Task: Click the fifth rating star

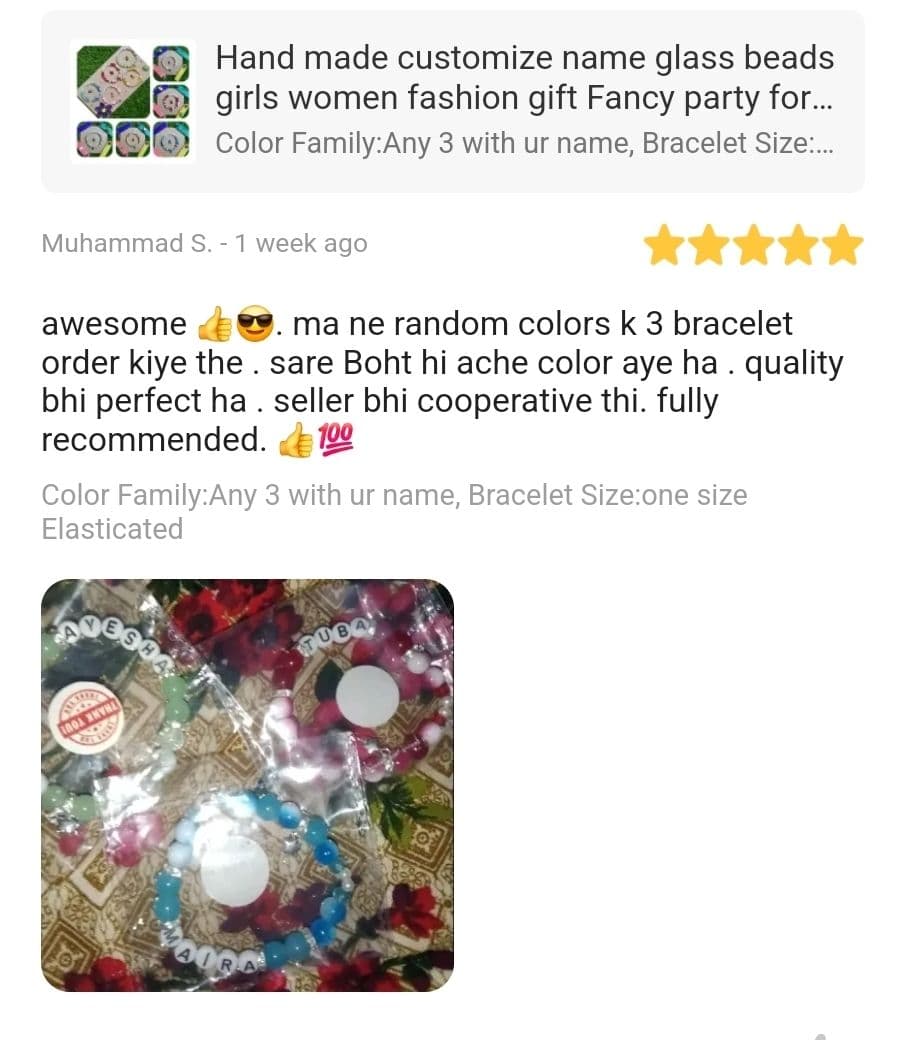Action: point(843,245)
